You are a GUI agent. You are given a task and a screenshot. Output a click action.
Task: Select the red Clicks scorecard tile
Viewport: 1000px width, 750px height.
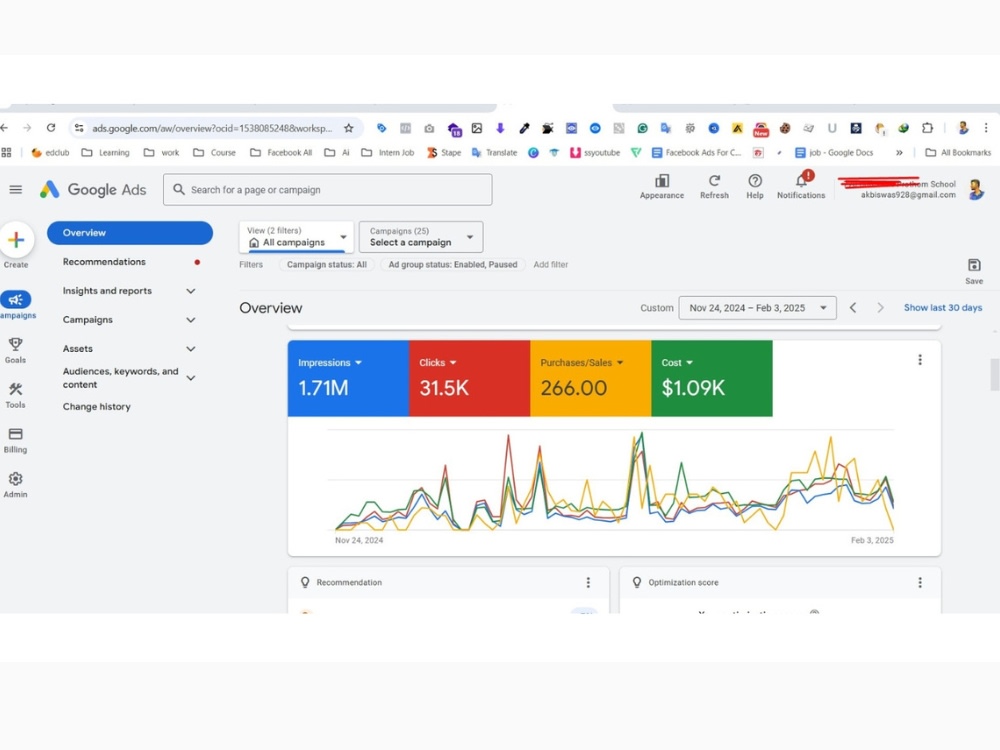[469, 378]
